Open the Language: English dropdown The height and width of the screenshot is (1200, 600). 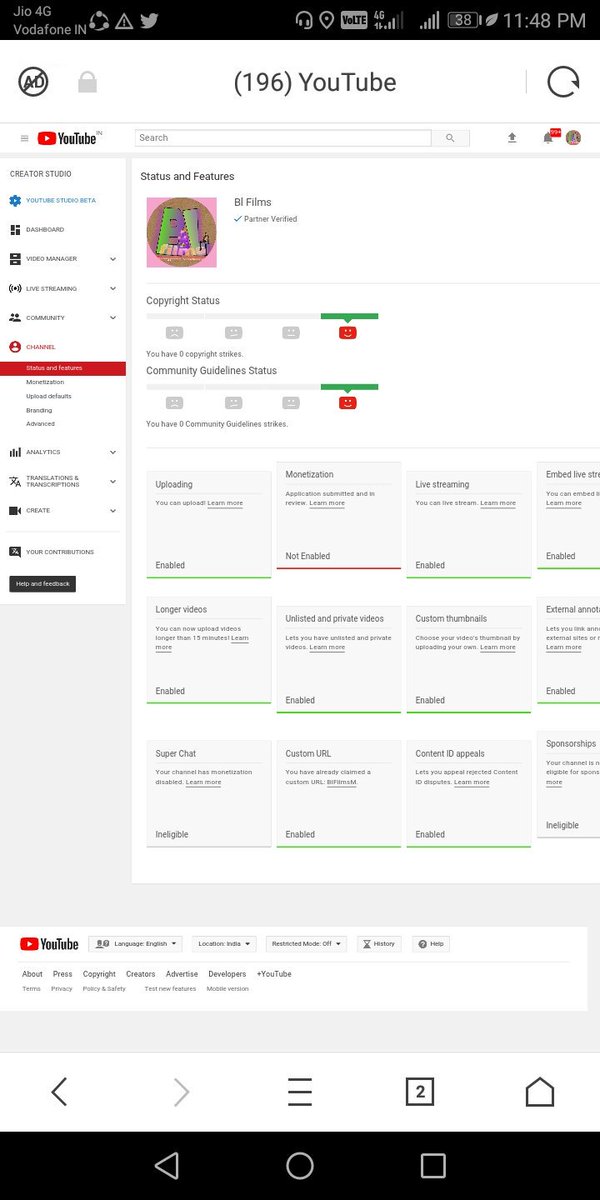point(135,944)
